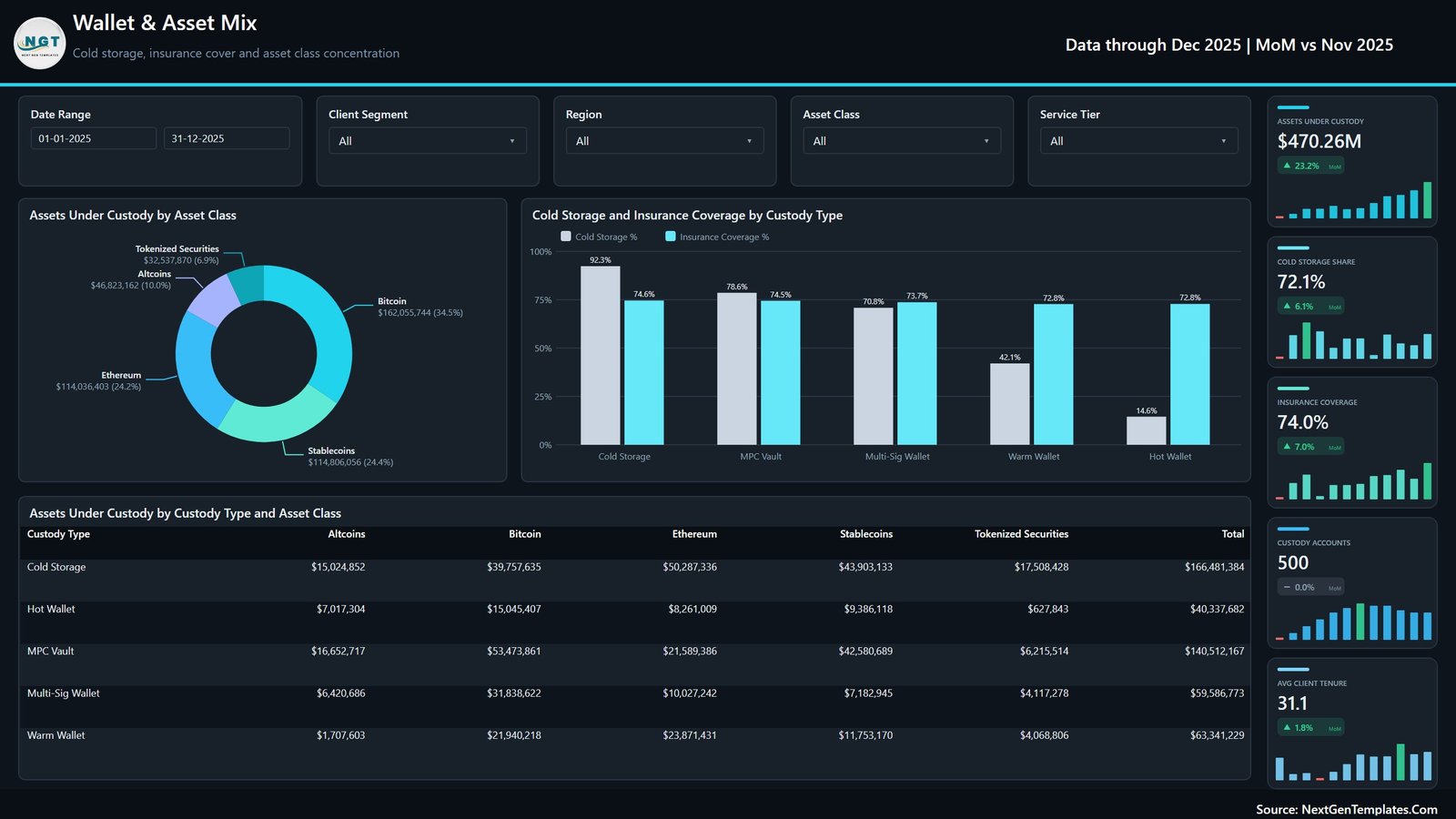Click the Assets Under Custody sparkline chart

pyautogui.click(x=1353, y=200)
